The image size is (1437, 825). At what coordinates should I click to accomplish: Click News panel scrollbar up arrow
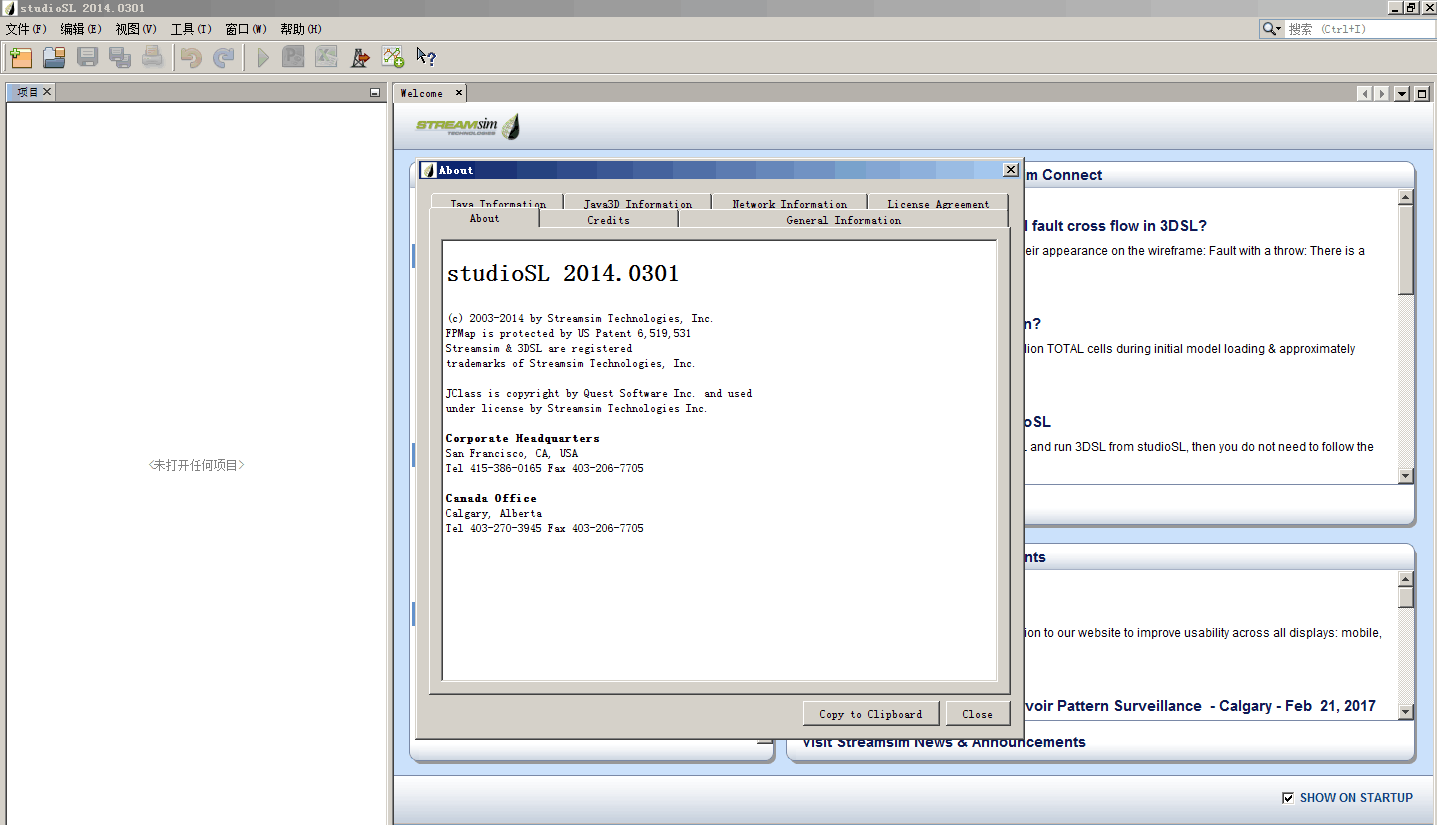click(1406, 579)
